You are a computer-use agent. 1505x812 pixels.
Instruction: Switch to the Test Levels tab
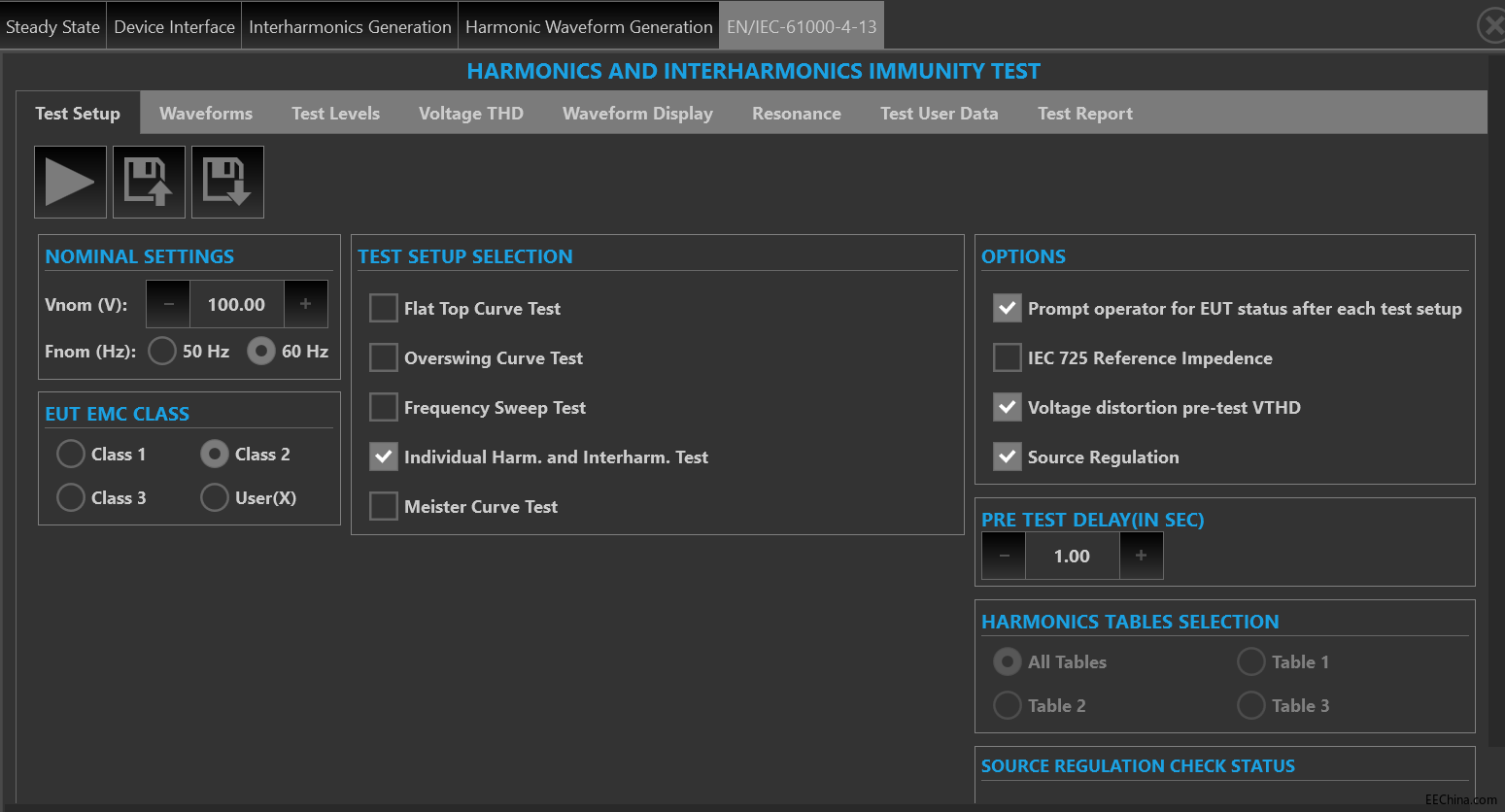335,113
